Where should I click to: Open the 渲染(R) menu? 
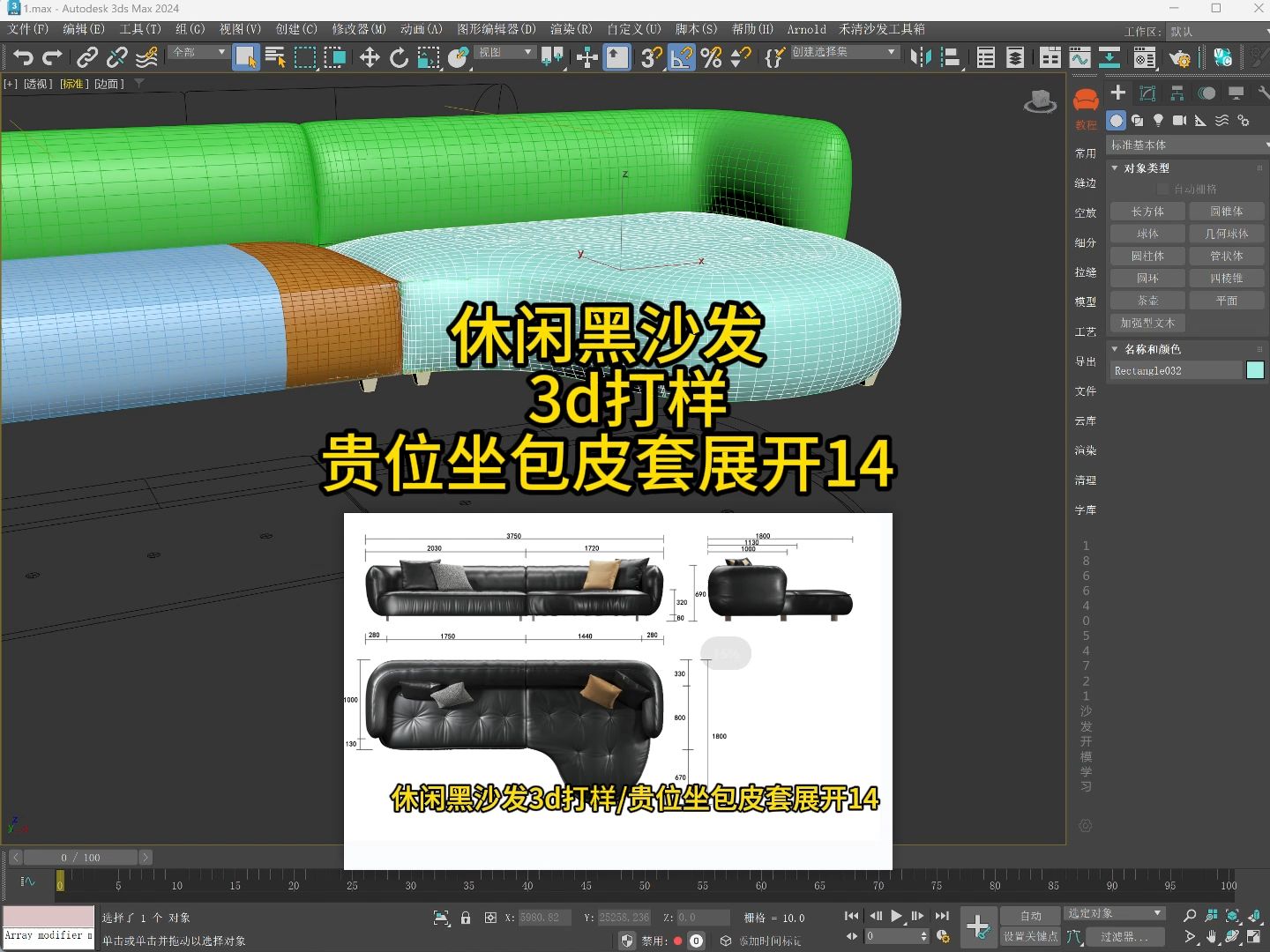(x=571, y=29)
